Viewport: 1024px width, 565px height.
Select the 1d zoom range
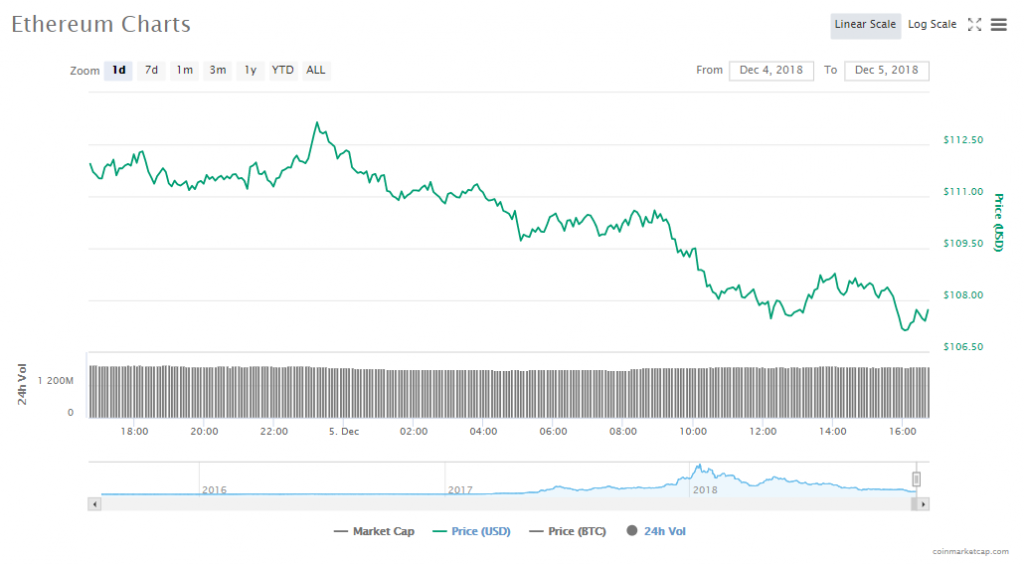[x=118, y=70]
